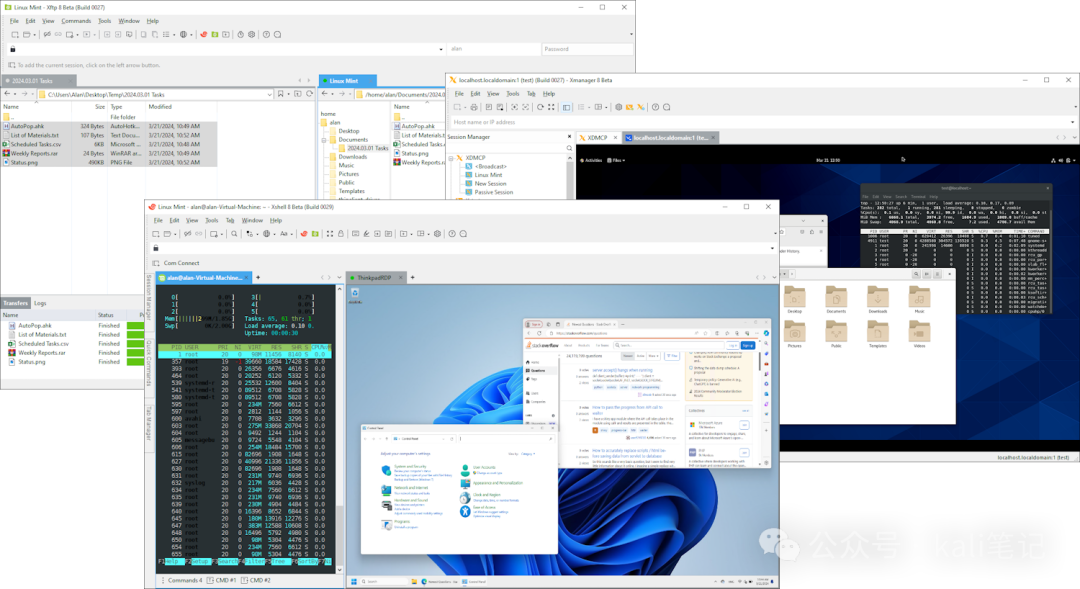Click the print icon in Xmanager toolbar
The image size is (1080, 589).
coord(474,107)
